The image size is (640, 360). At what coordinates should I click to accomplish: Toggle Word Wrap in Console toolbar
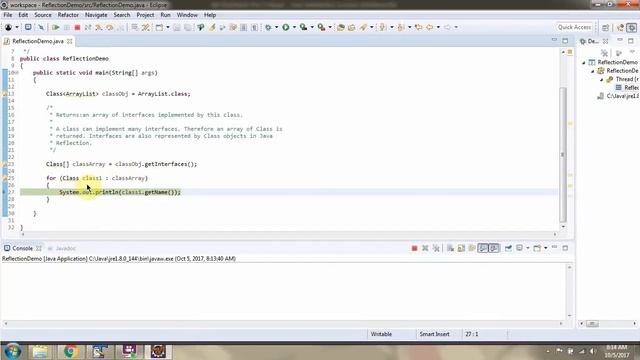click(x=472, y=248)
